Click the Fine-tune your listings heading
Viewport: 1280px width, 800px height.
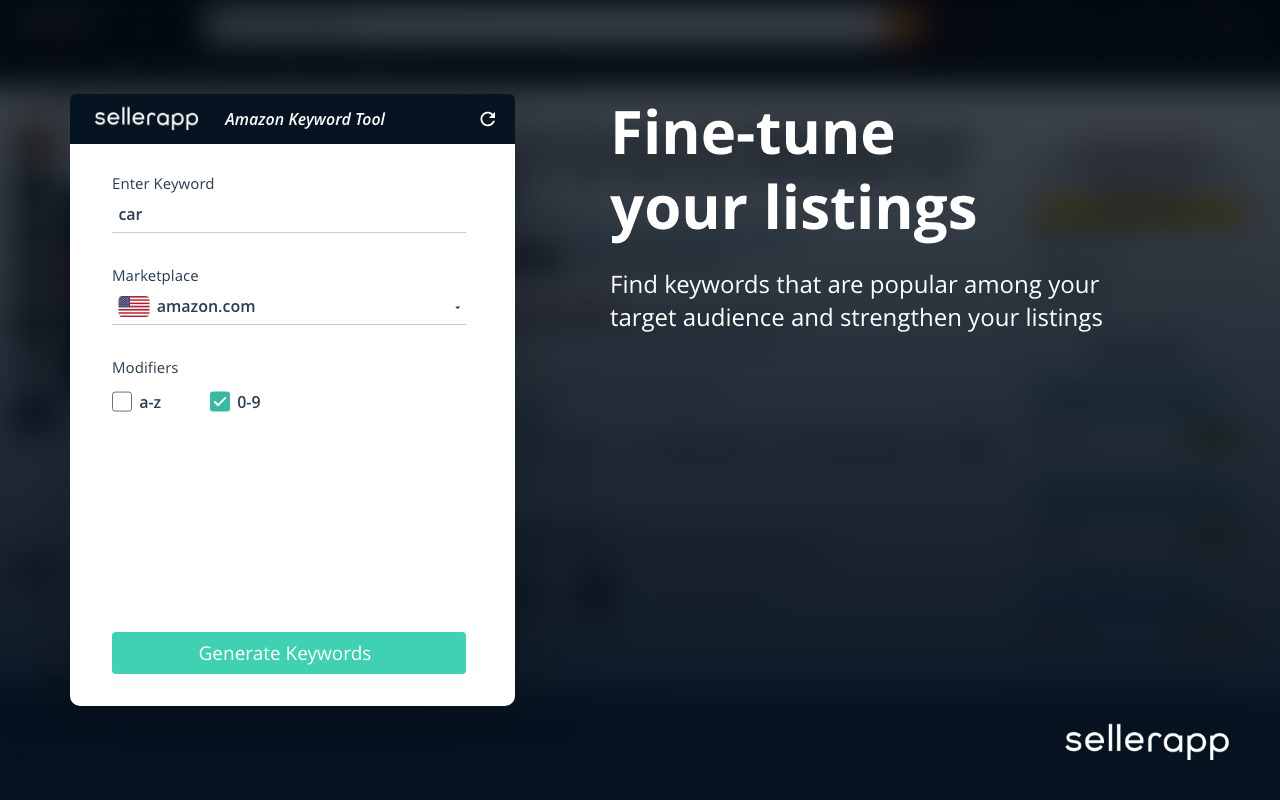point(793,170)
